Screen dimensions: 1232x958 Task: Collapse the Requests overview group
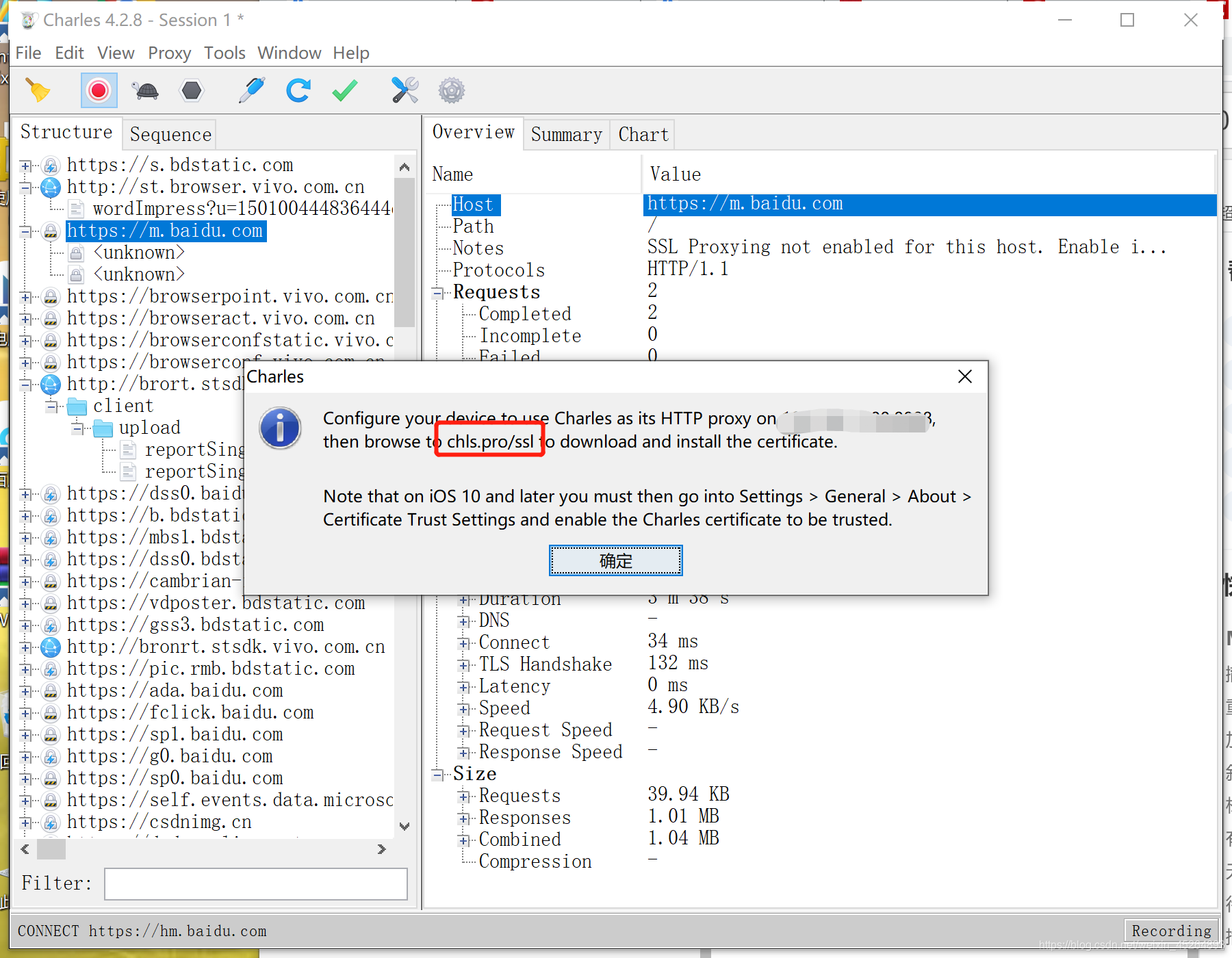coord(437,293)
